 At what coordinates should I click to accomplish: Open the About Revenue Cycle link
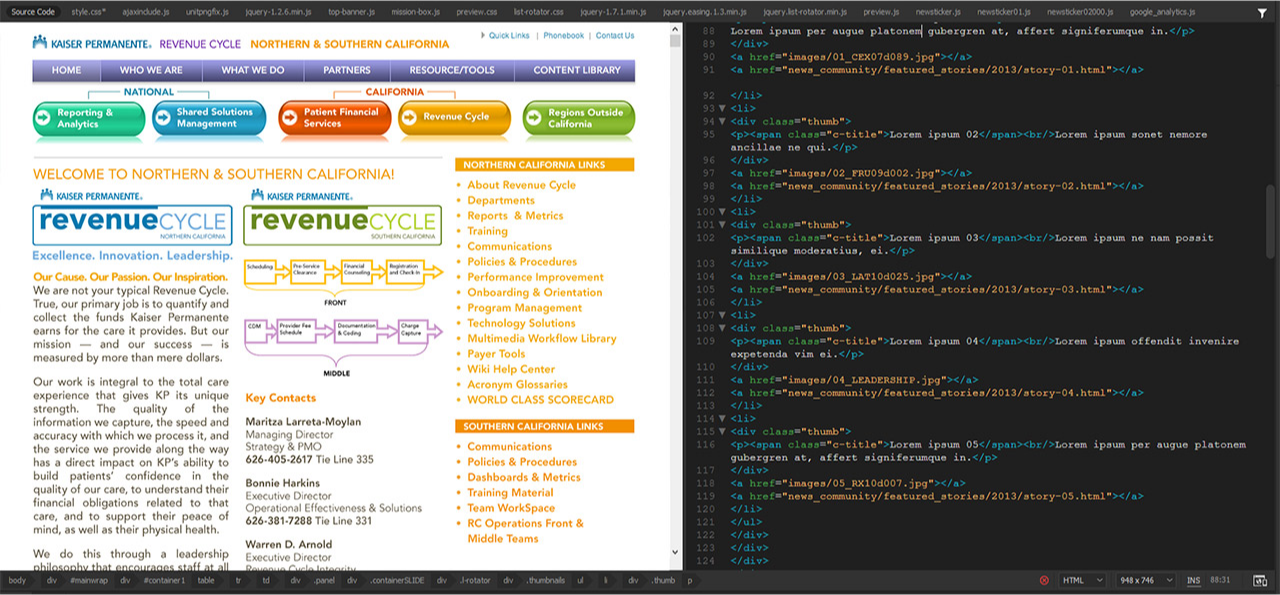[521, 185]
